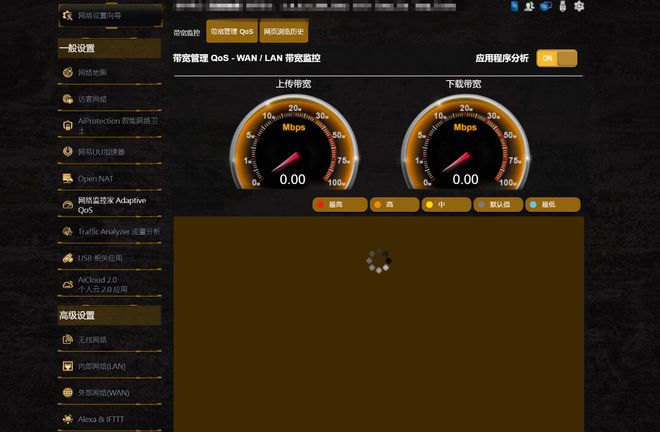Select the red 最高 priority label
Viewport: 660px width, 432px height.
click(339, 204)
